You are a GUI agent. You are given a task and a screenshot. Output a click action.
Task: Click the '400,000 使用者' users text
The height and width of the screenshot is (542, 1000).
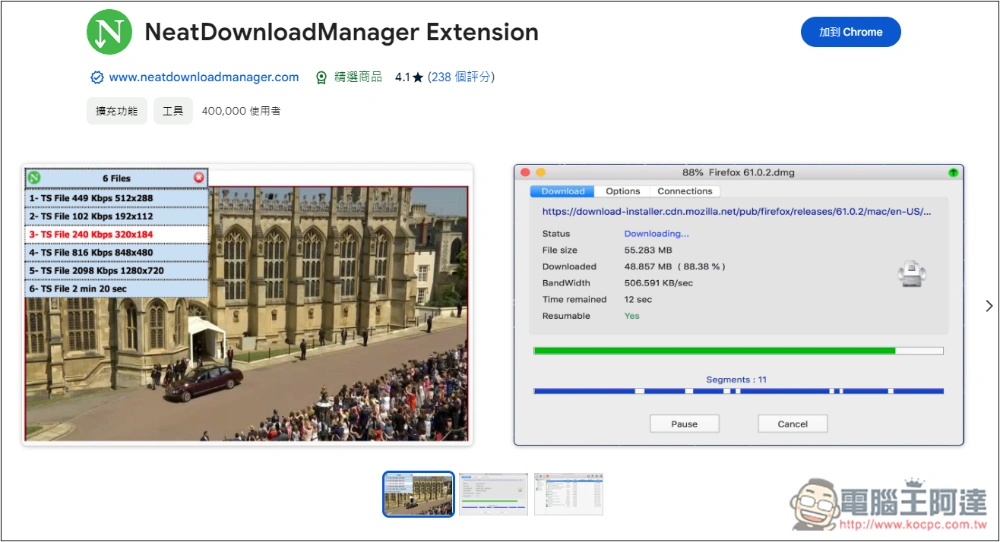241,111
